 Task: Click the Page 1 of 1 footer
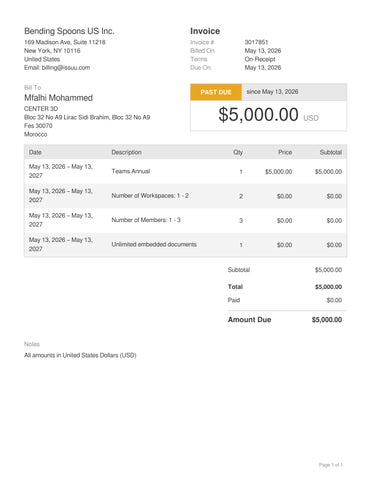coord(331,465)
